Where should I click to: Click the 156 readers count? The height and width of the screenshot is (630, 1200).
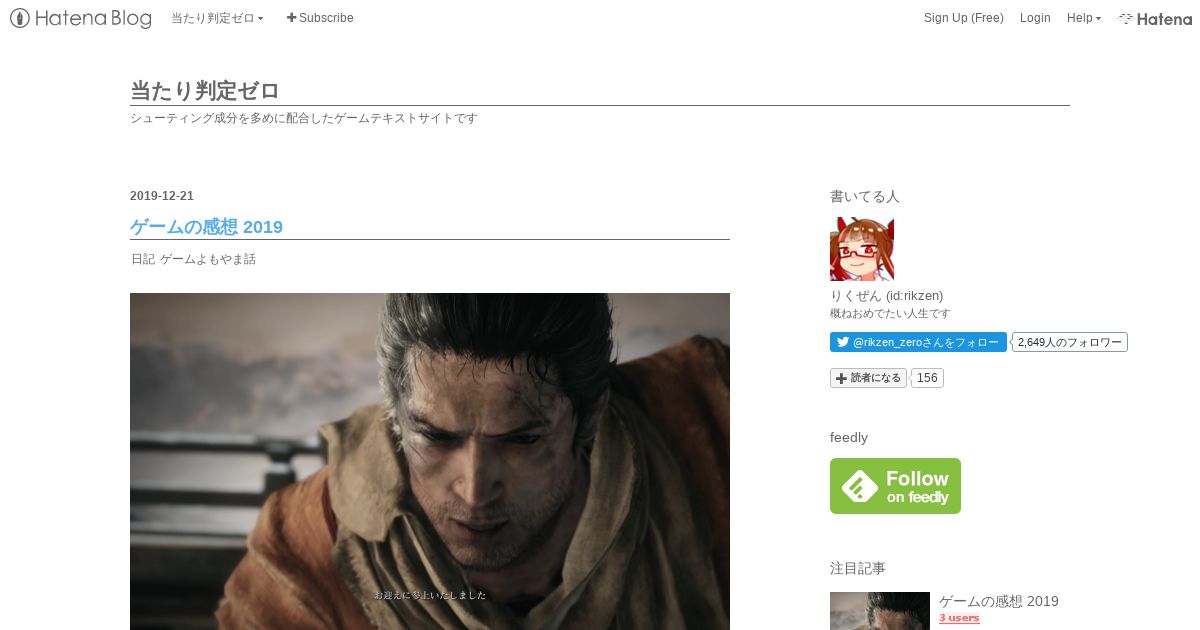click(927, 378)
